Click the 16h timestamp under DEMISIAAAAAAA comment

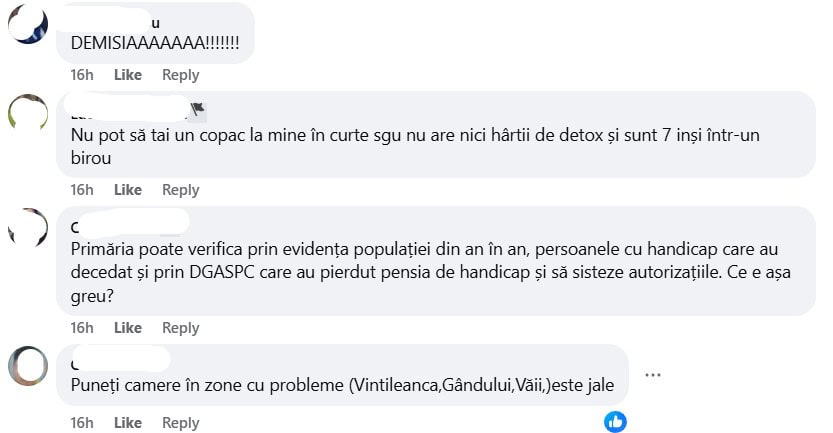[82, 75]
